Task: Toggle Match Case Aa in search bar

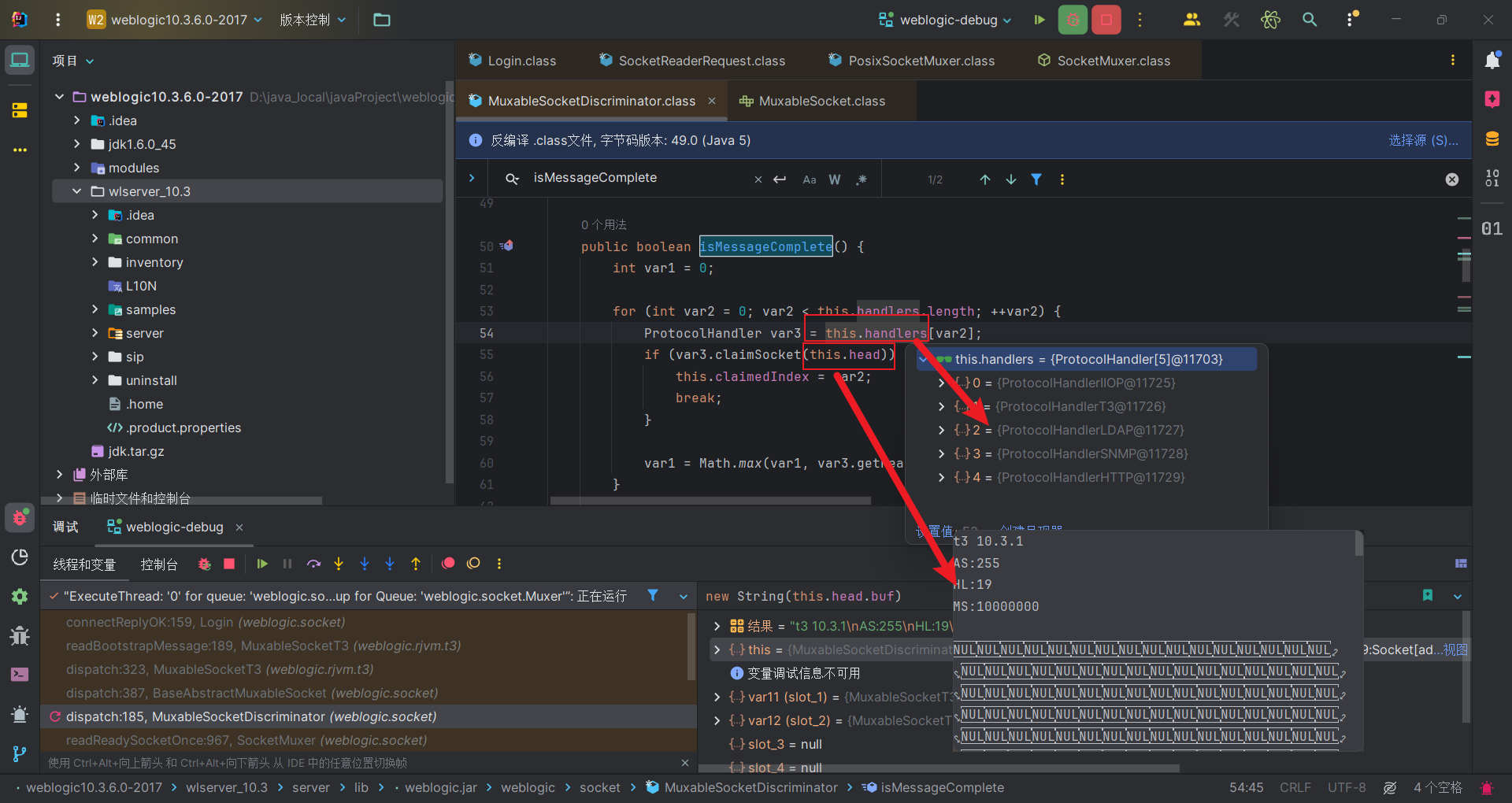Action: click(810, 179)
